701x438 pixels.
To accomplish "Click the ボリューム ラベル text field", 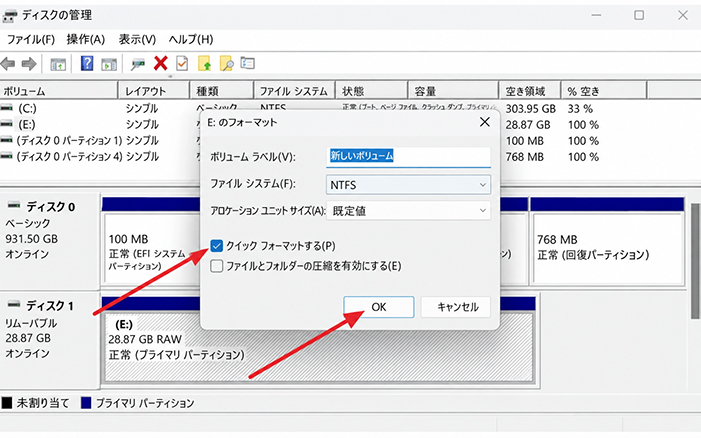I will pyautogui.click(x=408, y=157).
